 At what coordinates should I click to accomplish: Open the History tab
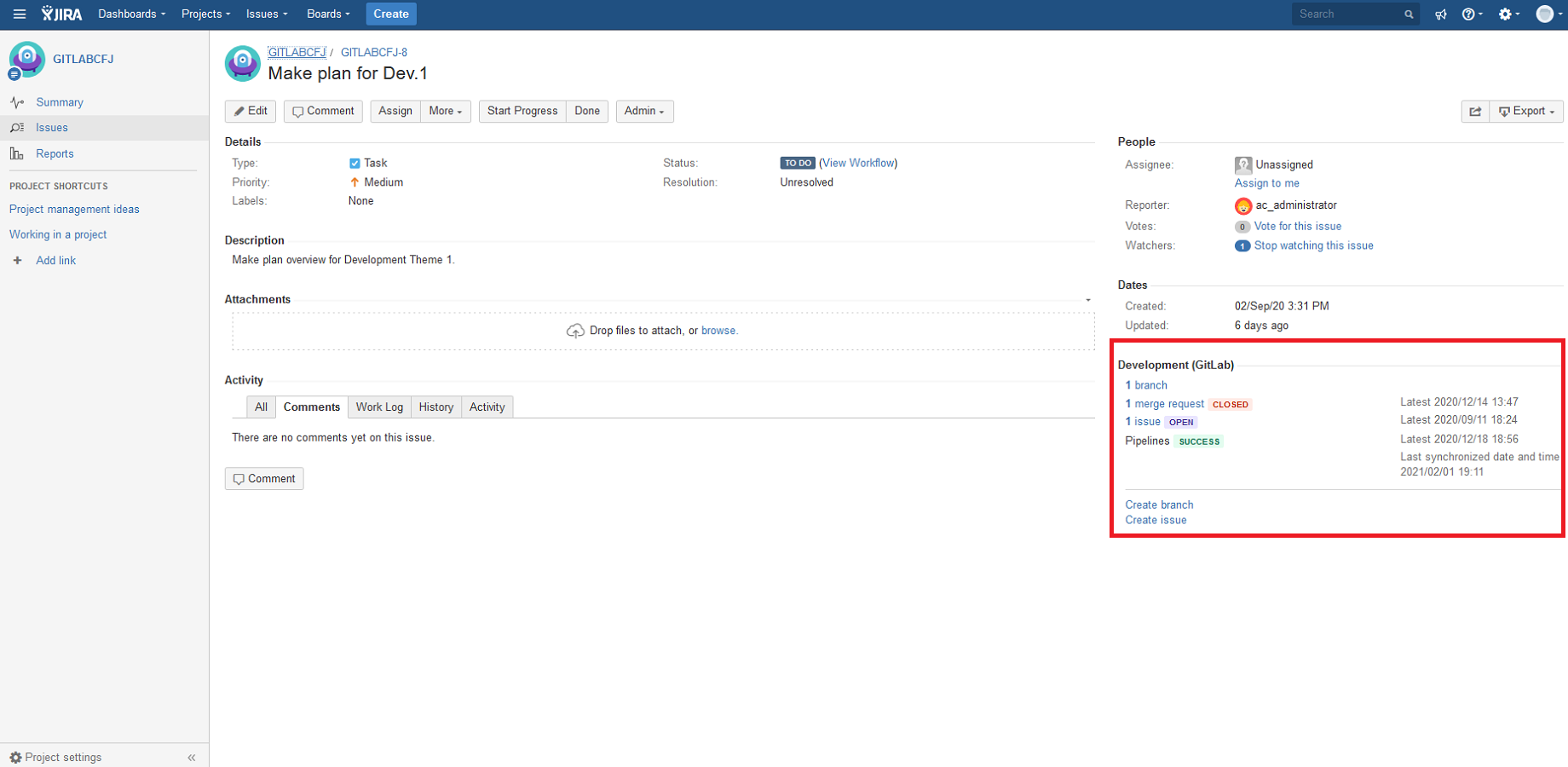pyautogui.click(x=436, y=407)
